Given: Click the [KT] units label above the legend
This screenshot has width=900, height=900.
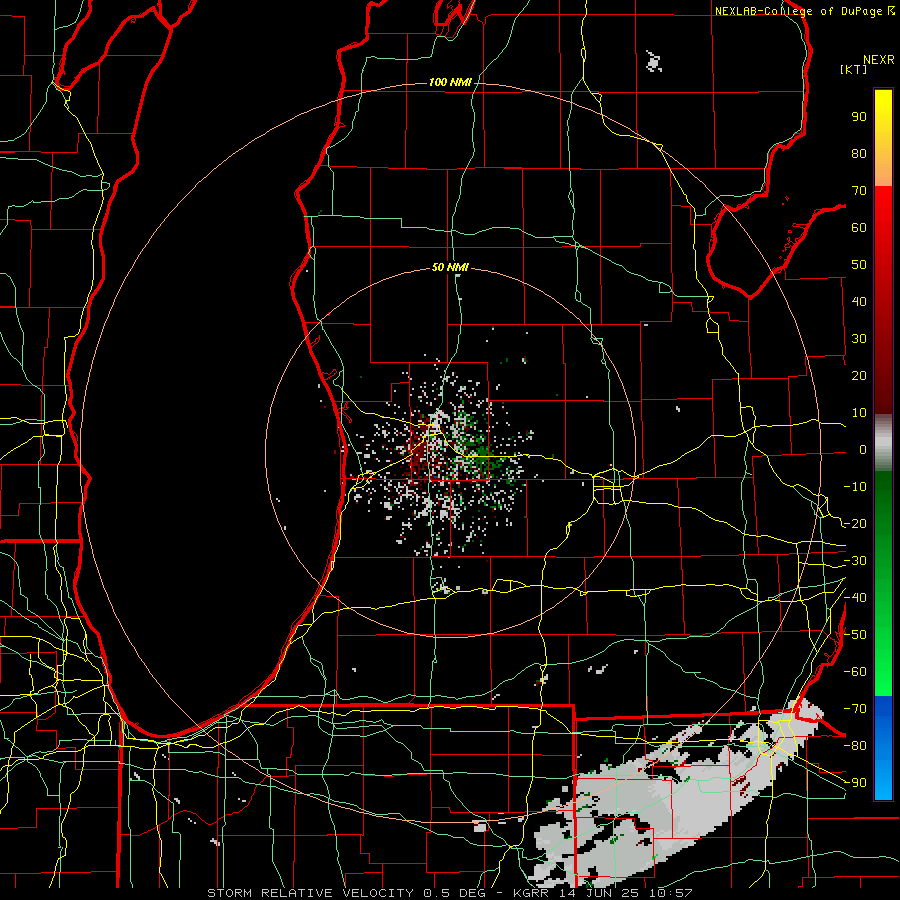Looking at the screenshot, I should pos(854,69).
